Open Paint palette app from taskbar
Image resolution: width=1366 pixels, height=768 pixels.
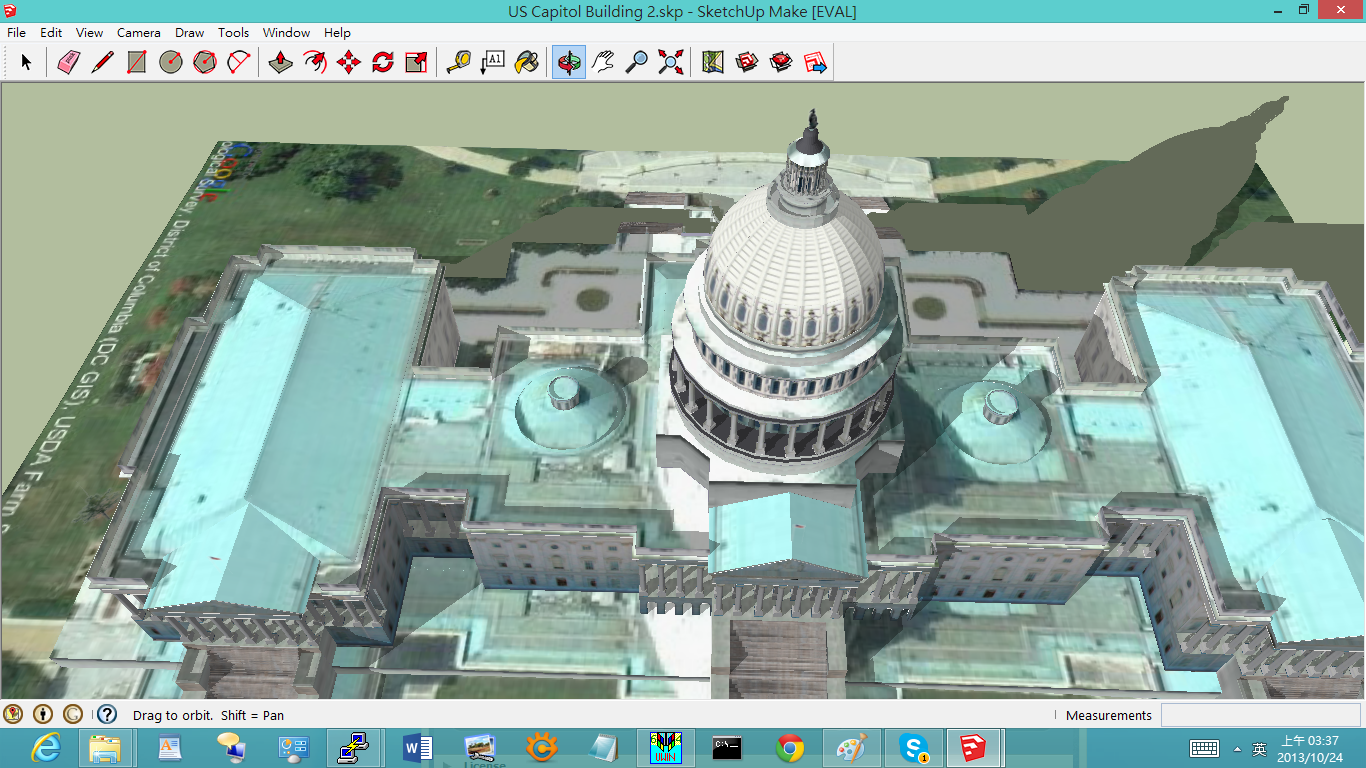click(852, 748)
